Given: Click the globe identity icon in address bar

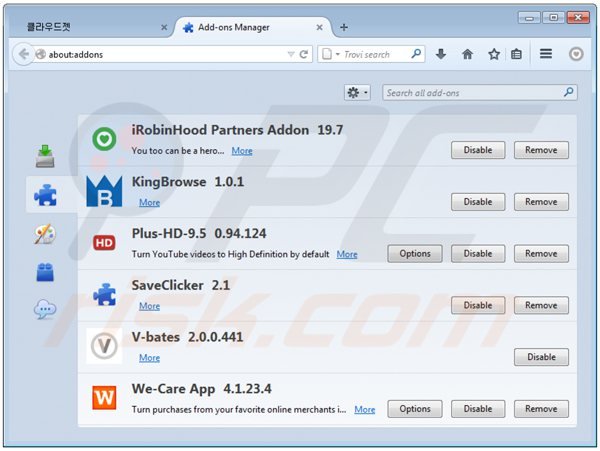Looking at the screenshot, I should coord(41,54).
